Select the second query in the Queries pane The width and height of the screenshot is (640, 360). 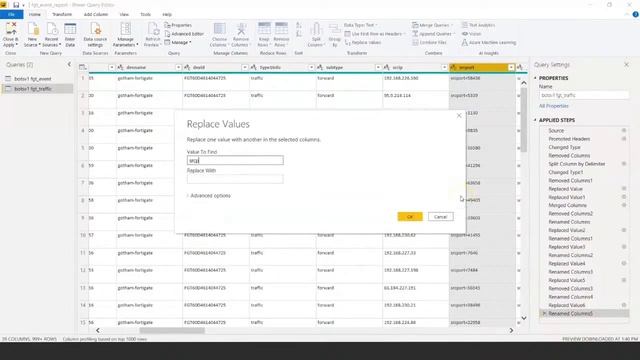point(37,89)
